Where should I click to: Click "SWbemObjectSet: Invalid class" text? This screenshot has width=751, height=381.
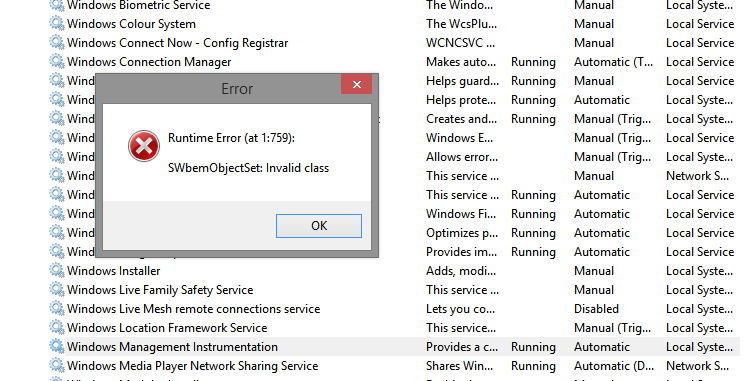tap(248, 168)
